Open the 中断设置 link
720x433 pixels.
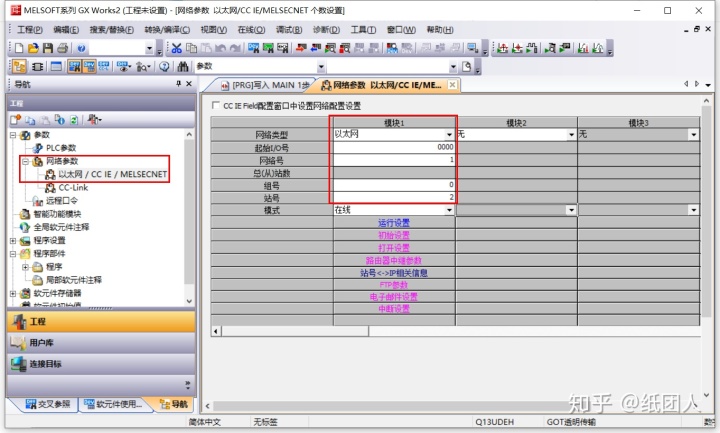(x=394, y=309)
